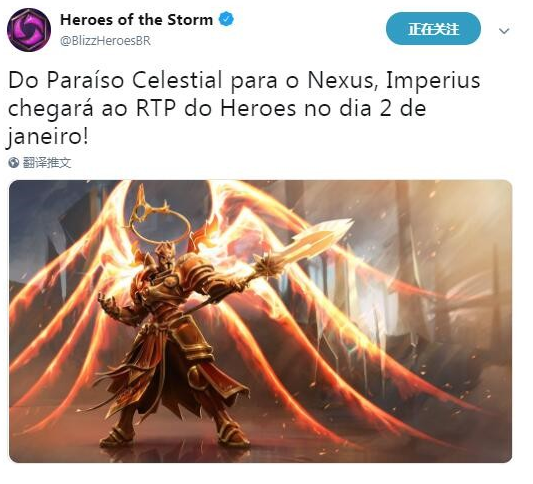
Task: Expand the tweet options chevron
Action: click(x=504, y=31)
